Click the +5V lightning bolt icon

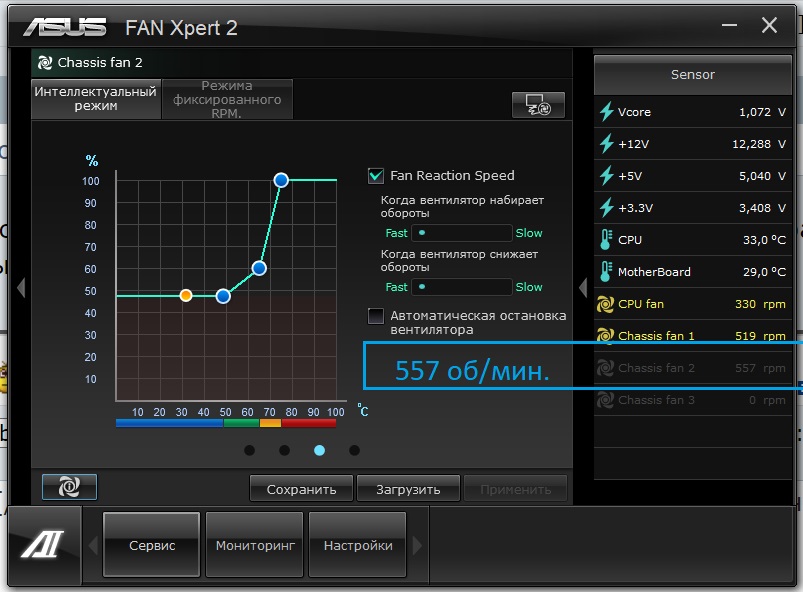pos(607,176)
